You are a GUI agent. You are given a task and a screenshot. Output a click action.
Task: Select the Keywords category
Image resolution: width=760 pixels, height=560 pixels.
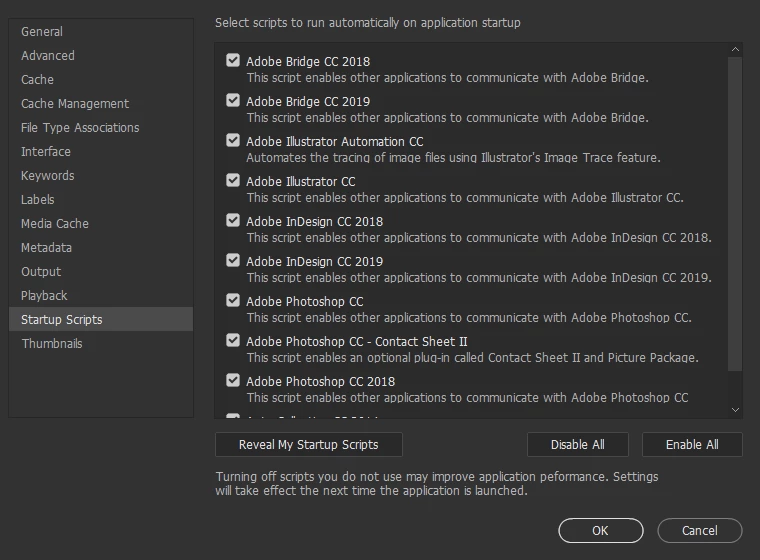tap(101, 176)
